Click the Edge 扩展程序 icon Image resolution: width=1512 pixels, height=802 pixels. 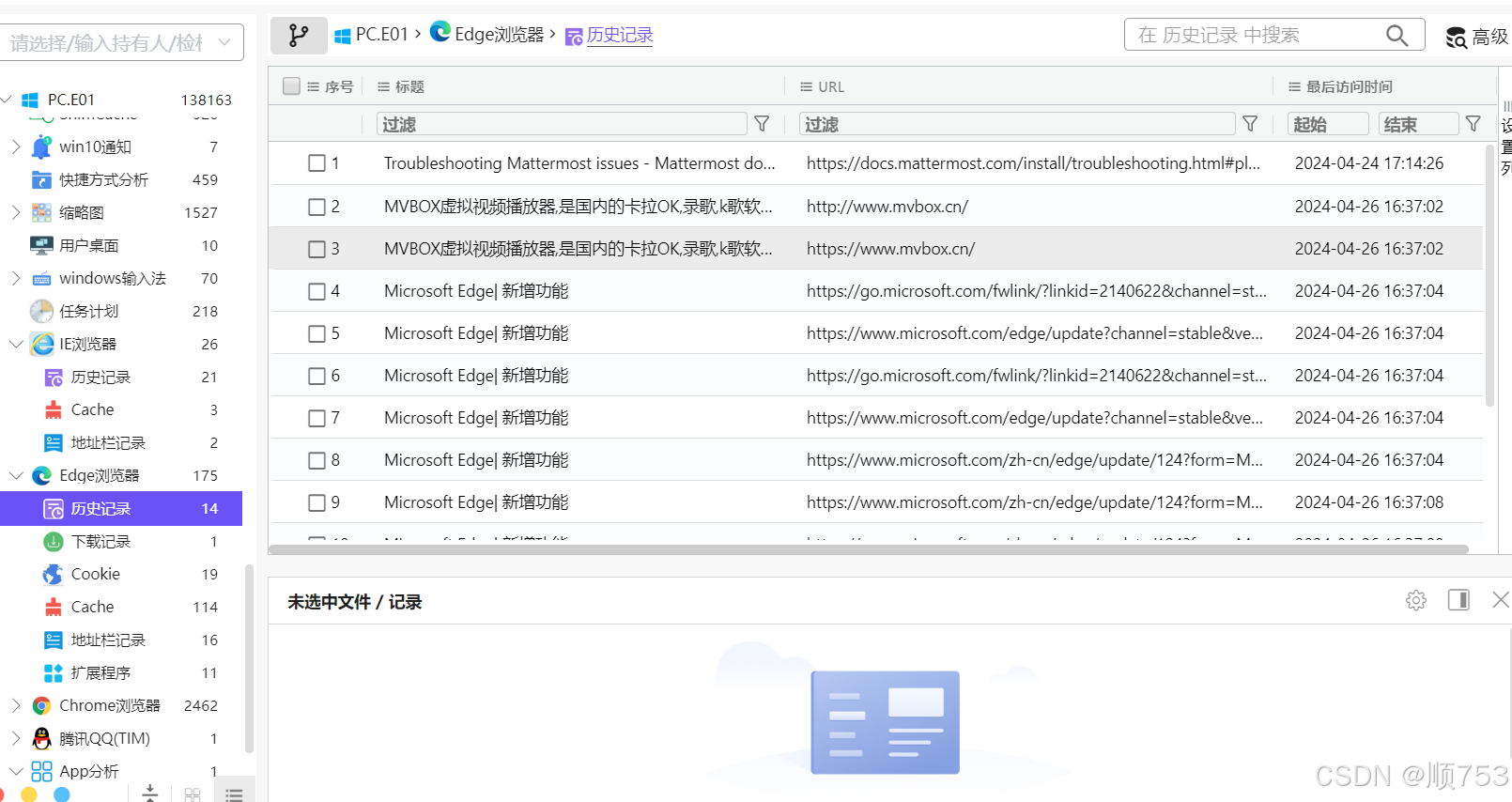(54, 672)
